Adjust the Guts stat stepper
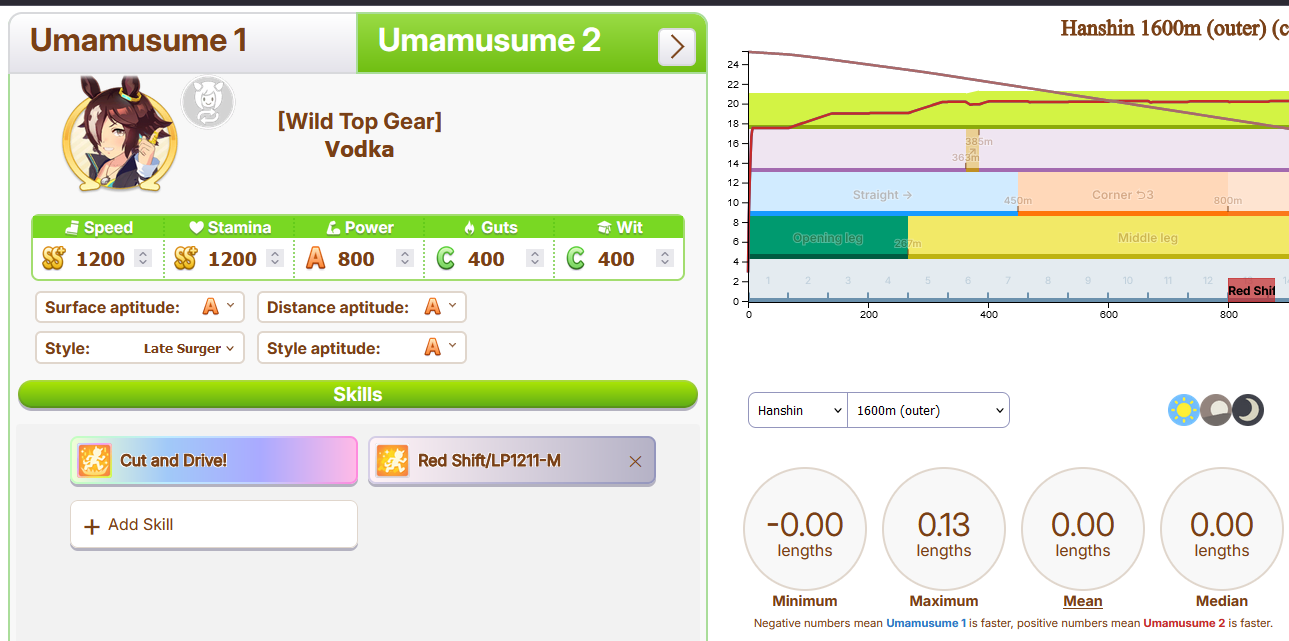Screen dimensions: 1289x641 535,259
